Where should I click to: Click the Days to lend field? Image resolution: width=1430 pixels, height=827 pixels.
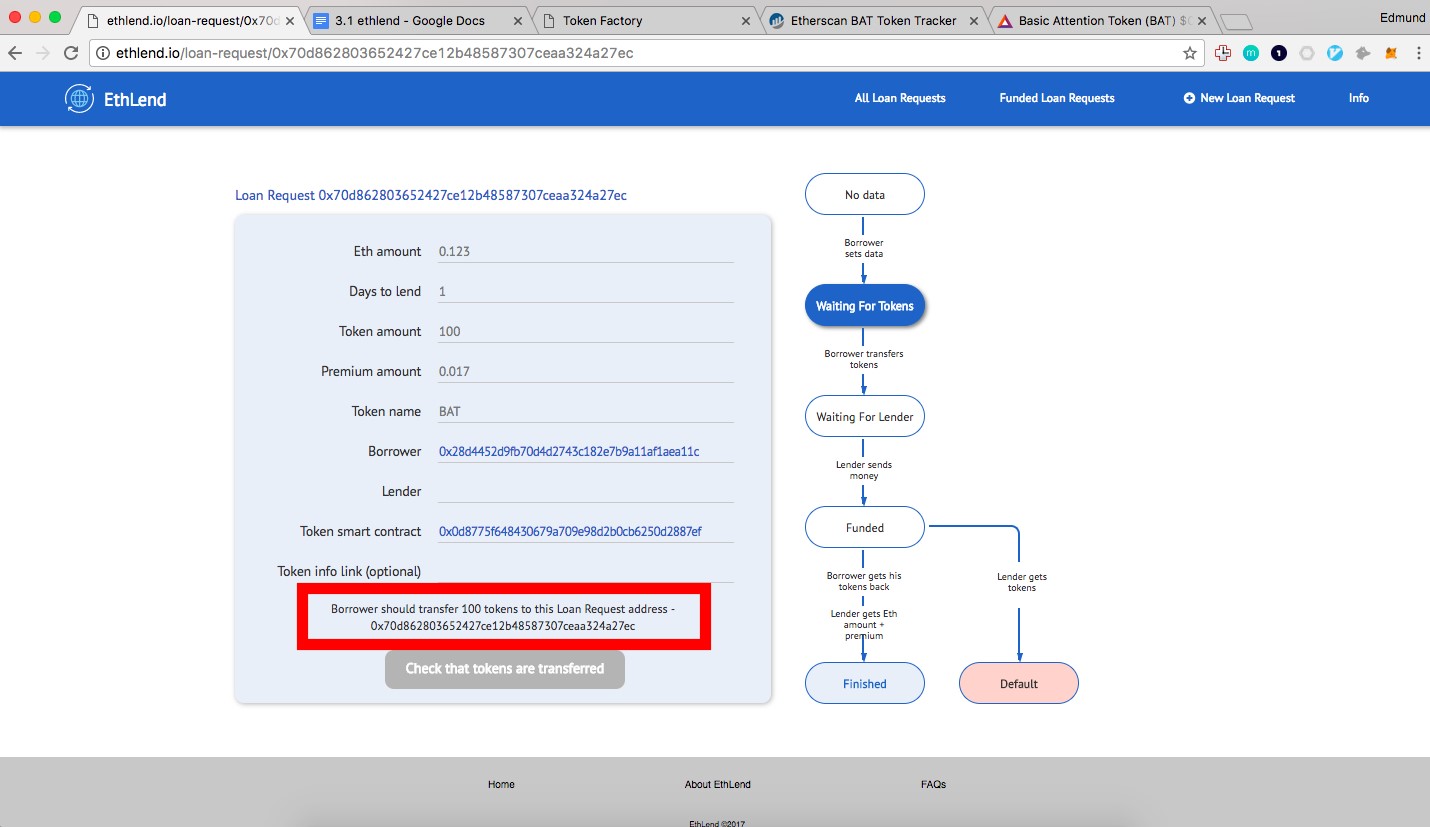coord(586,291)
